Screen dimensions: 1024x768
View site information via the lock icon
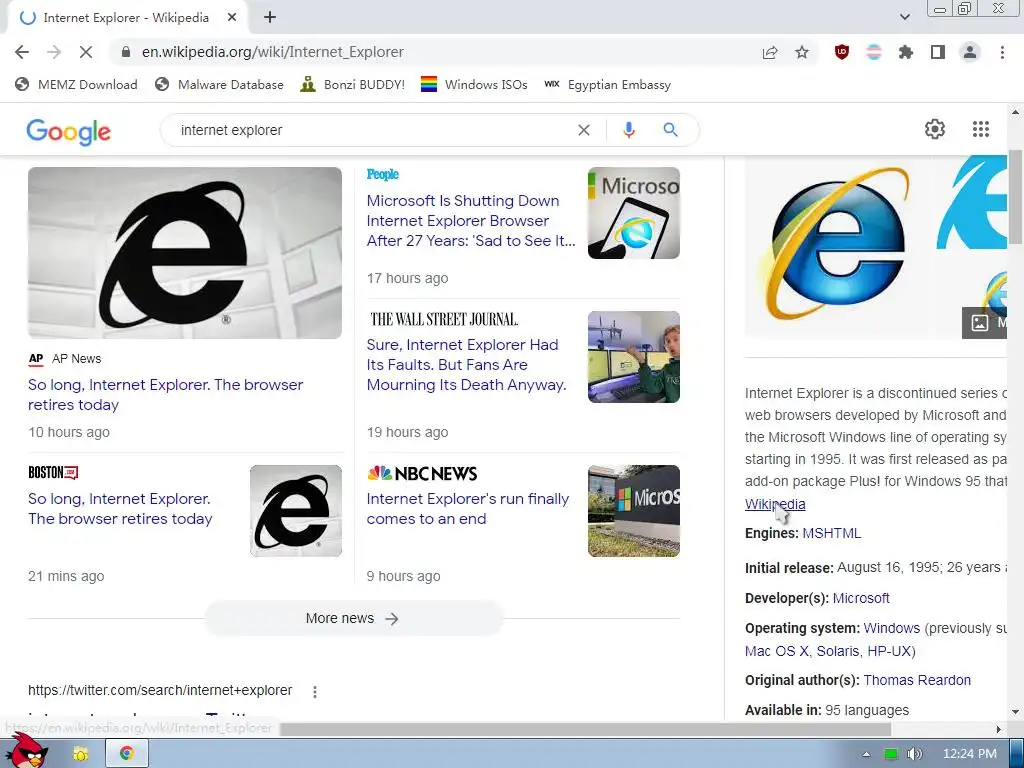click(x=126, y=52)
